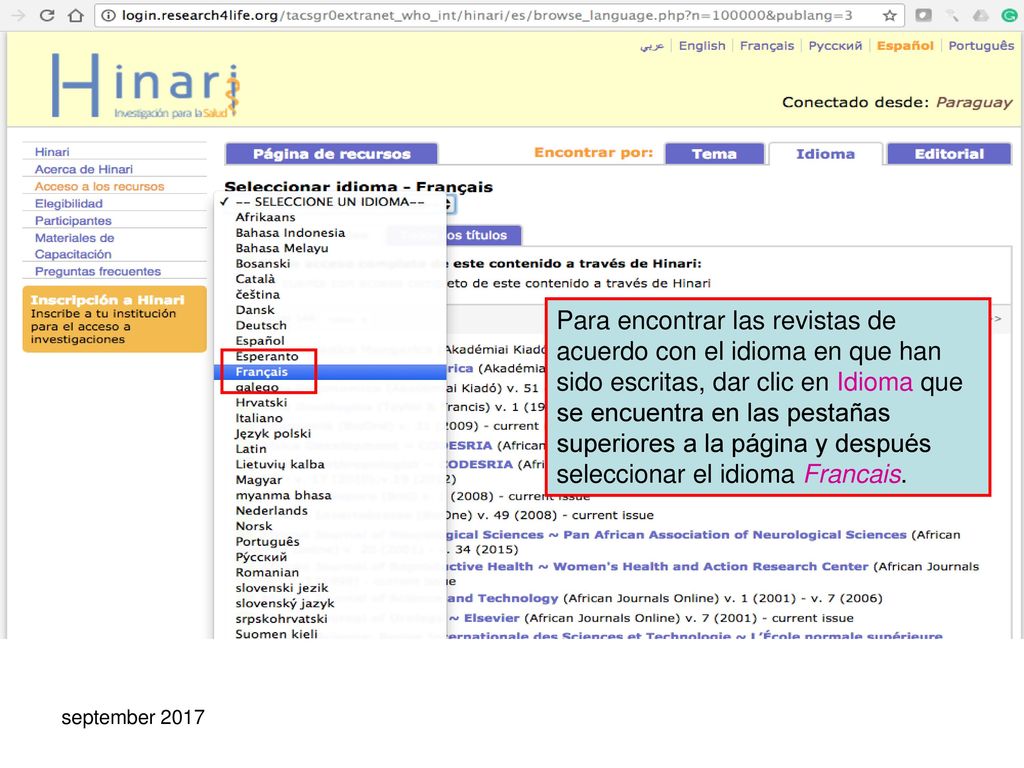1024x768 pixels.
Task: Open the cloud extension icon in the toolbar
Action: click(x=981, y=16)
